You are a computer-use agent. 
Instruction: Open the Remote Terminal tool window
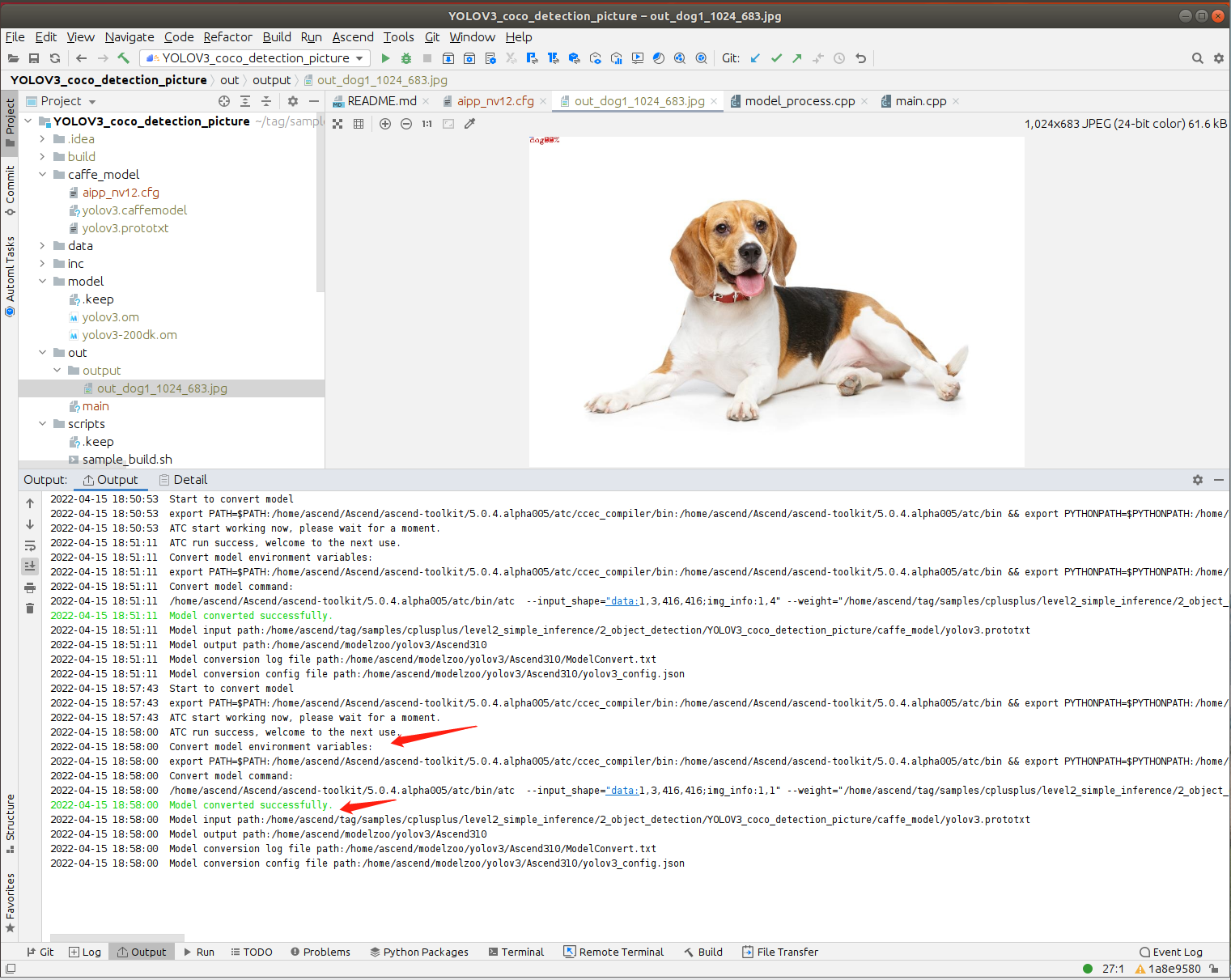tap(613, 952)
